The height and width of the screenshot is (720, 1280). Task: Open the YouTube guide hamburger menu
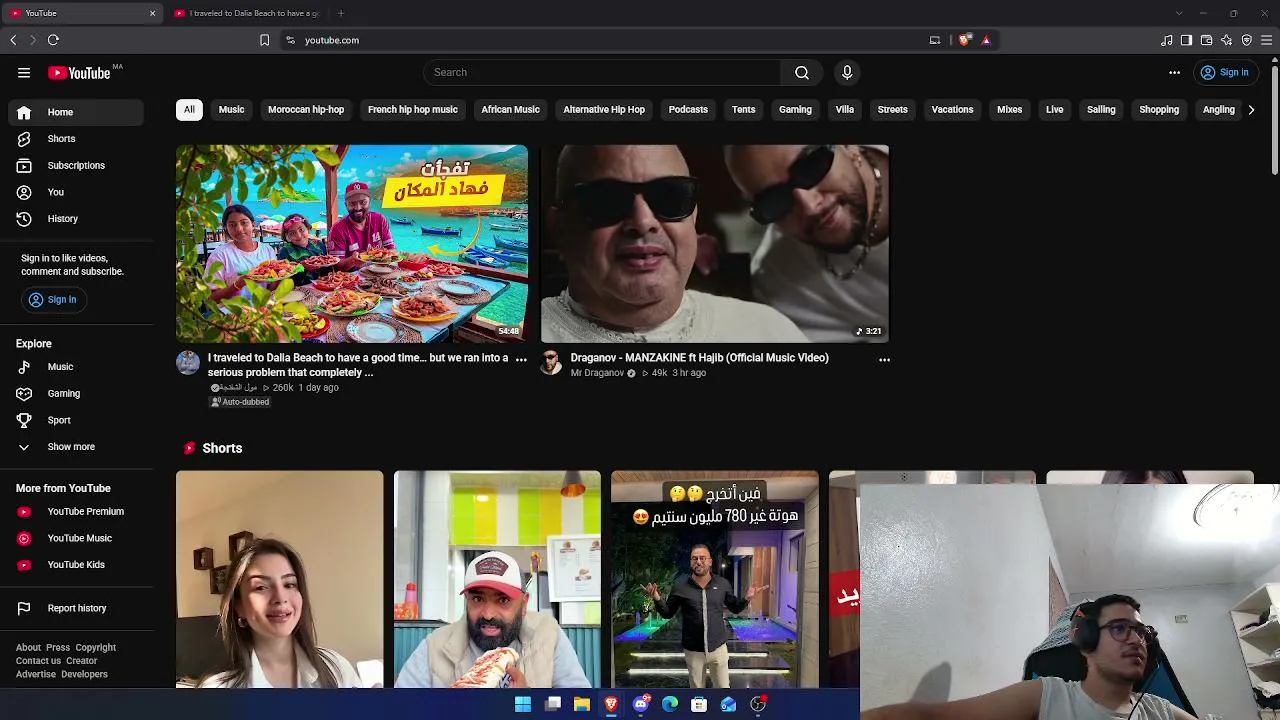[x=24, y=72]
